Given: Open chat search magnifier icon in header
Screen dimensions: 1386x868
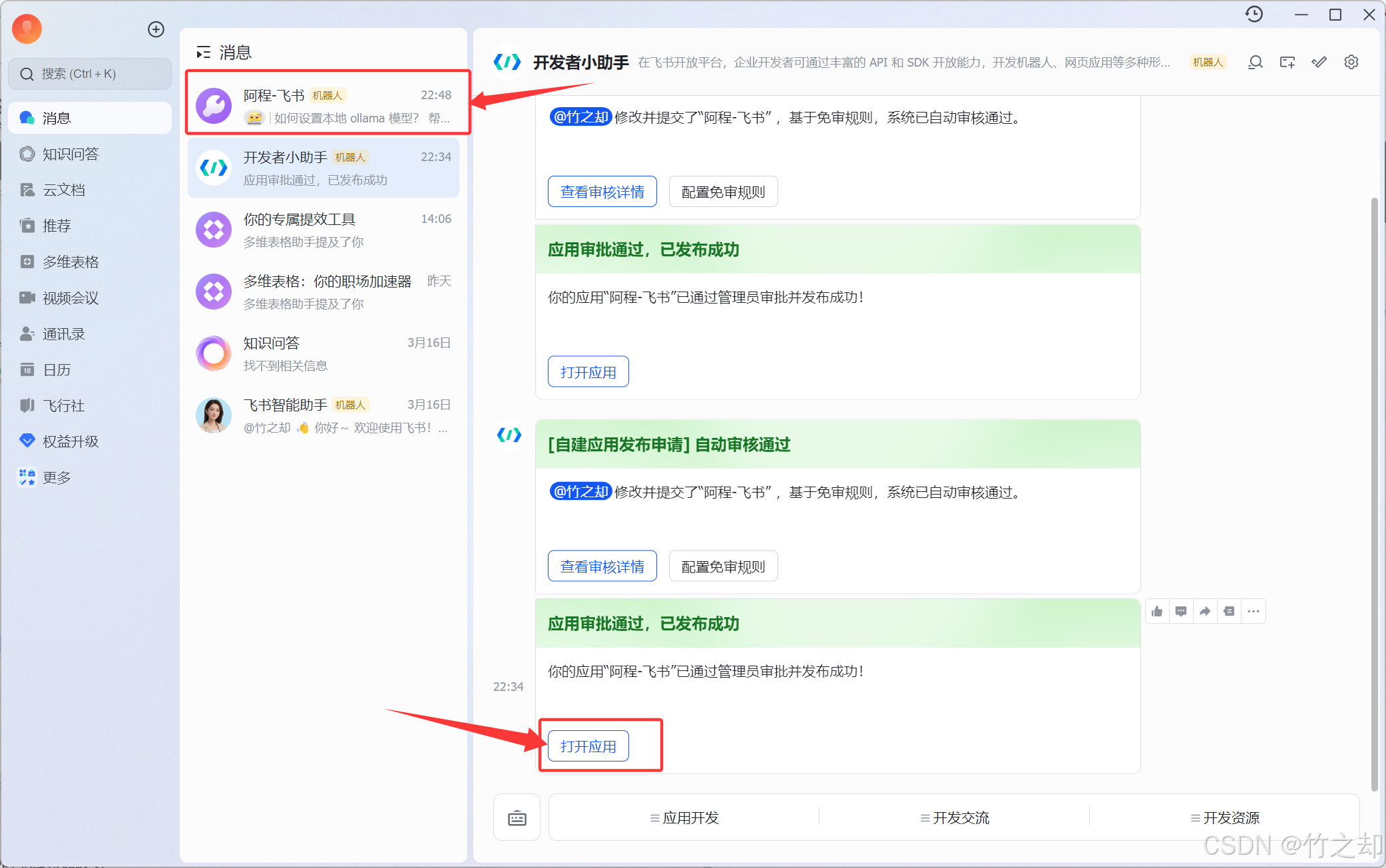Looking at the screenshot, I should coord(1255,63).
